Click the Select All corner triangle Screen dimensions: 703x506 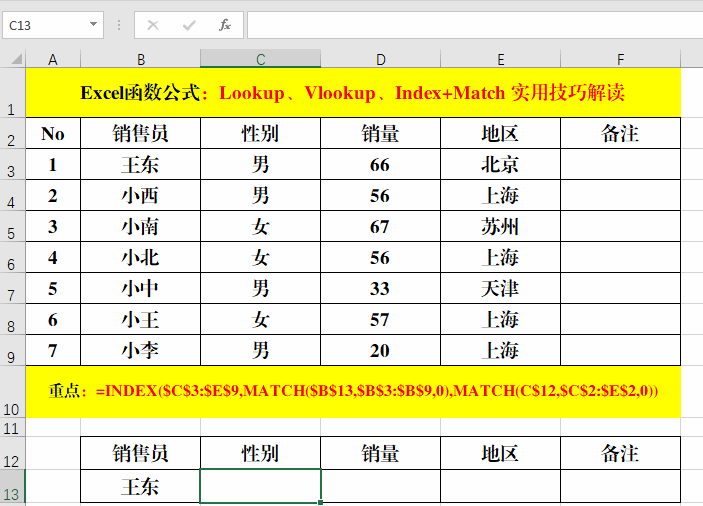click(x=15, y=59)
